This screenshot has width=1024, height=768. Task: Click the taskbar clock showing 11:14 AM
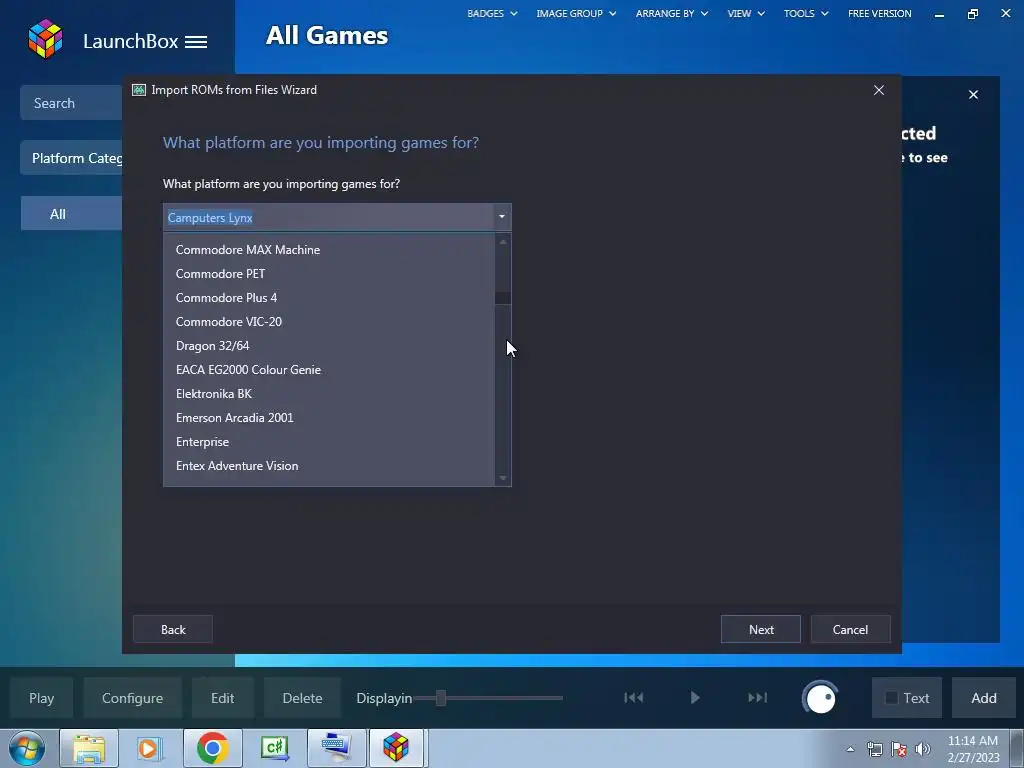(x=973, y=749)
